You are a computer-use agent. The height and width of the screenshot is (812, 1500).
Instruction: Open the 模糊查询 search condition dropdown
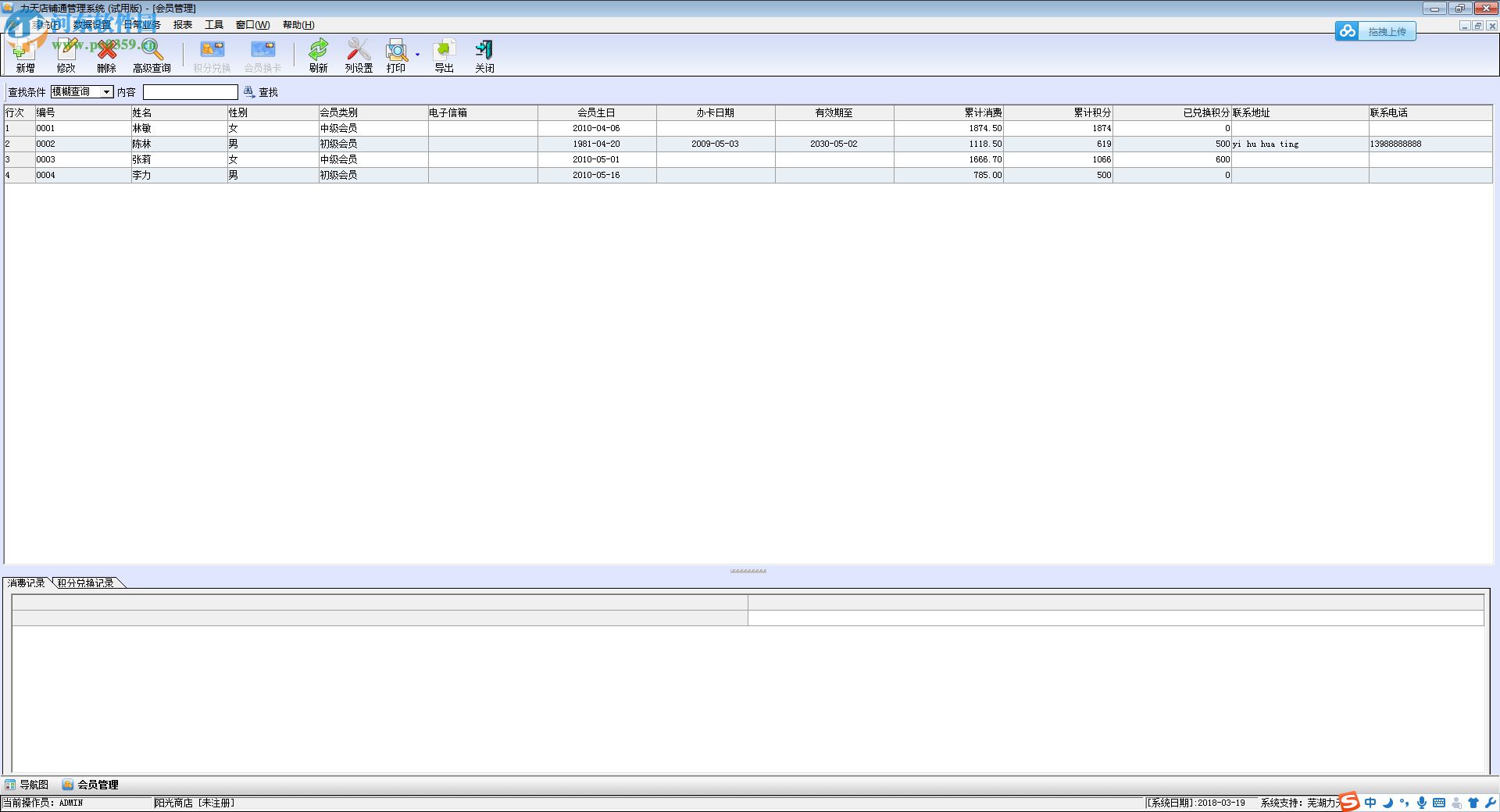107,92
